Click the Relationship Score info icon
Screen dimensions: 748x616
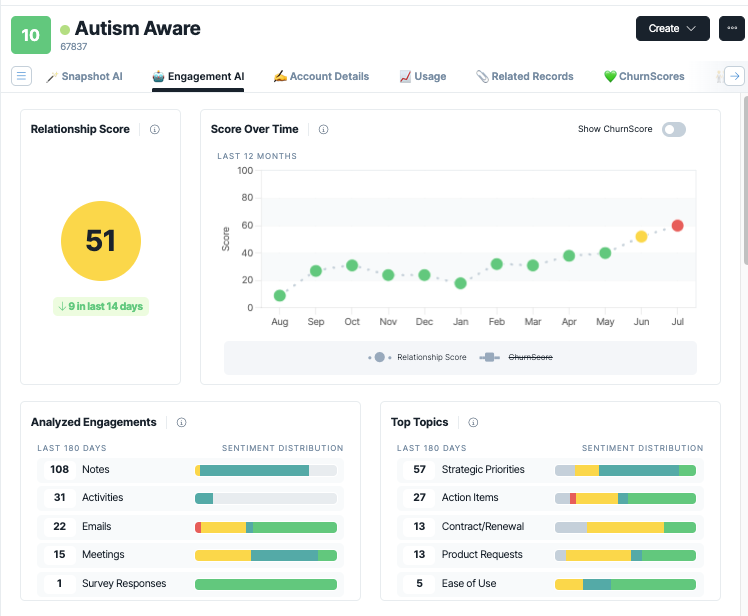coord(155,129)
